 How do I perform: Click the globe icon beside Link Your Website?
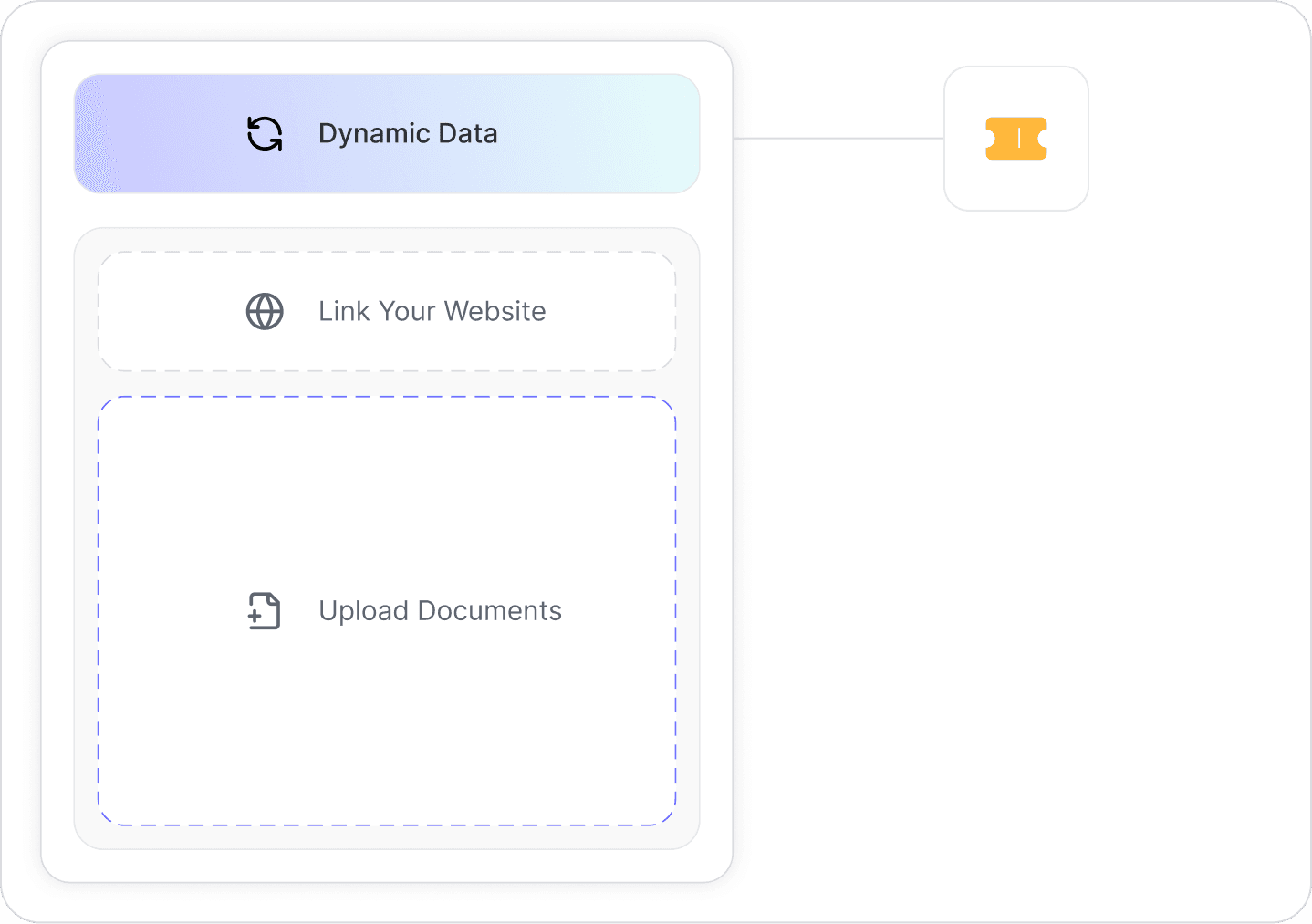tap(265, 311)
